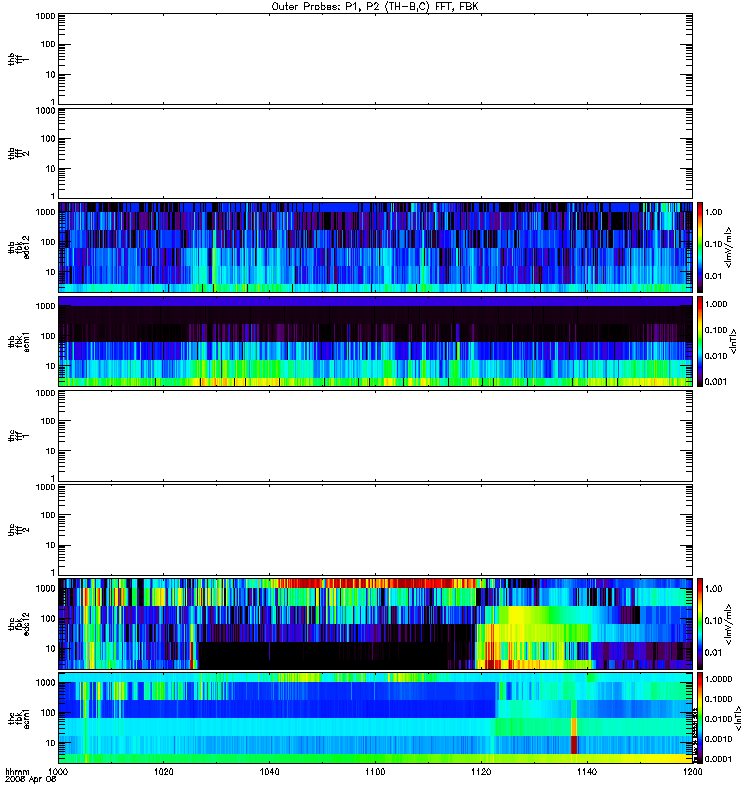Click the "thb fff 2" panel axis label
This screenshot has width=750, height=800.
click(18, 154)
